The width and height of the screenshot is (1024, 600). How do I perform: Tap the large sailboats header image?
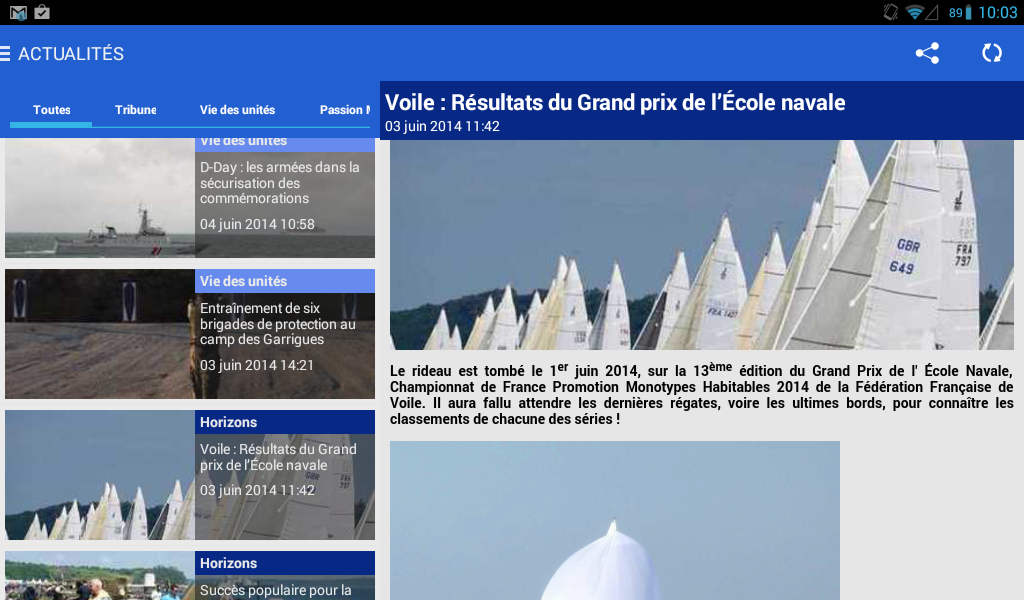(x=701, y=245)
